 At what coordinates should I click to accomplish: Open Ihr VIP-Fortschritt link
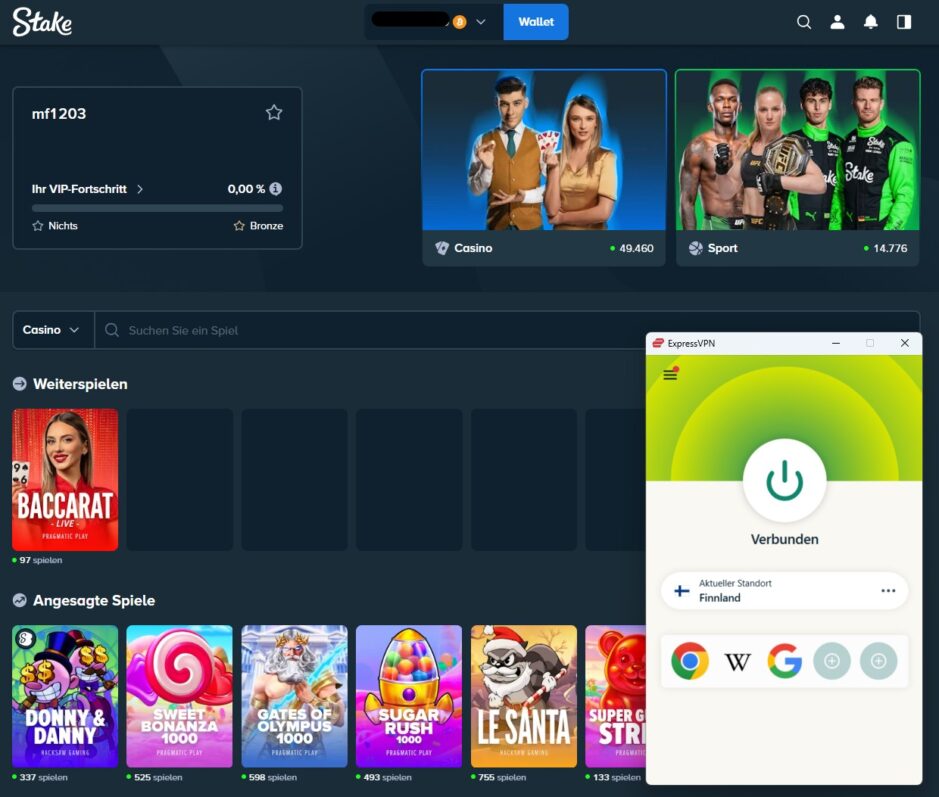pos(88,189)
